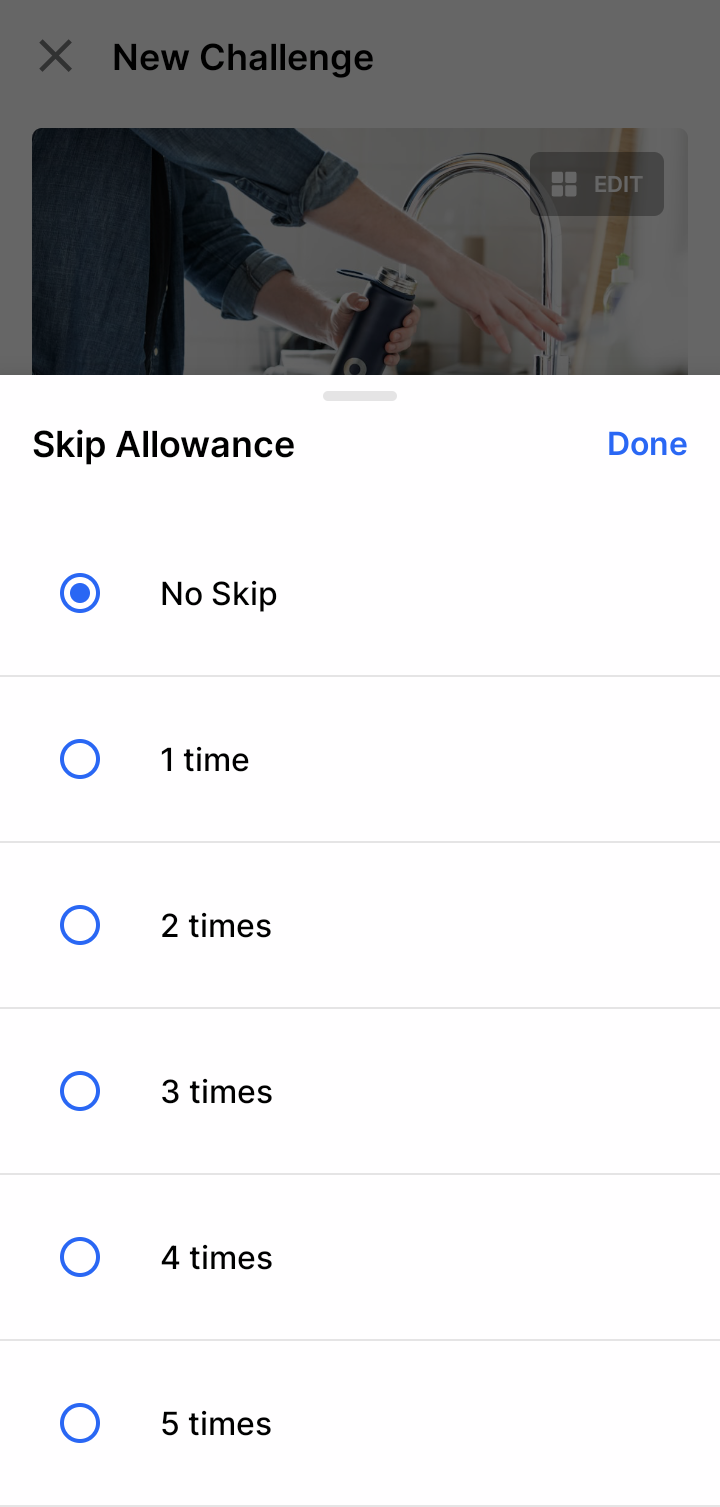Tap the New Challenge header title
This screenshot has width=720, height=1507.
[243, 58]
